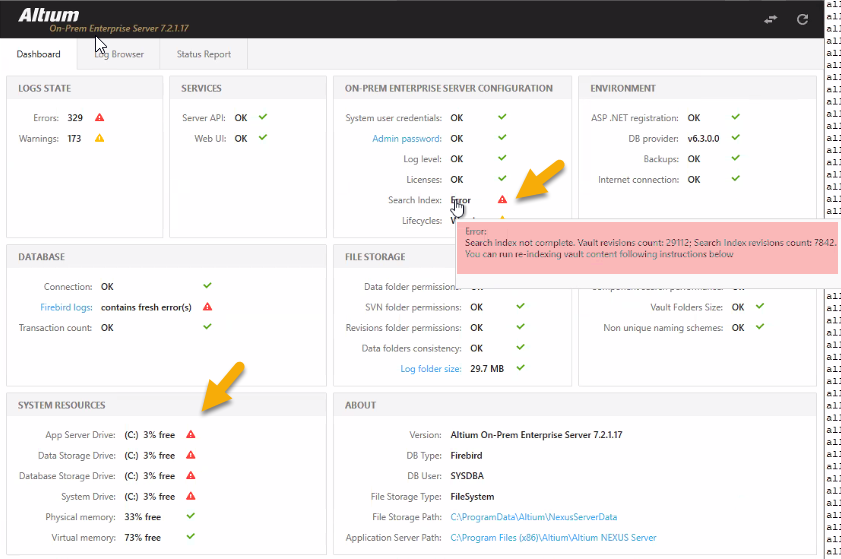Click the Firebird logs error icon

(207, 307)
